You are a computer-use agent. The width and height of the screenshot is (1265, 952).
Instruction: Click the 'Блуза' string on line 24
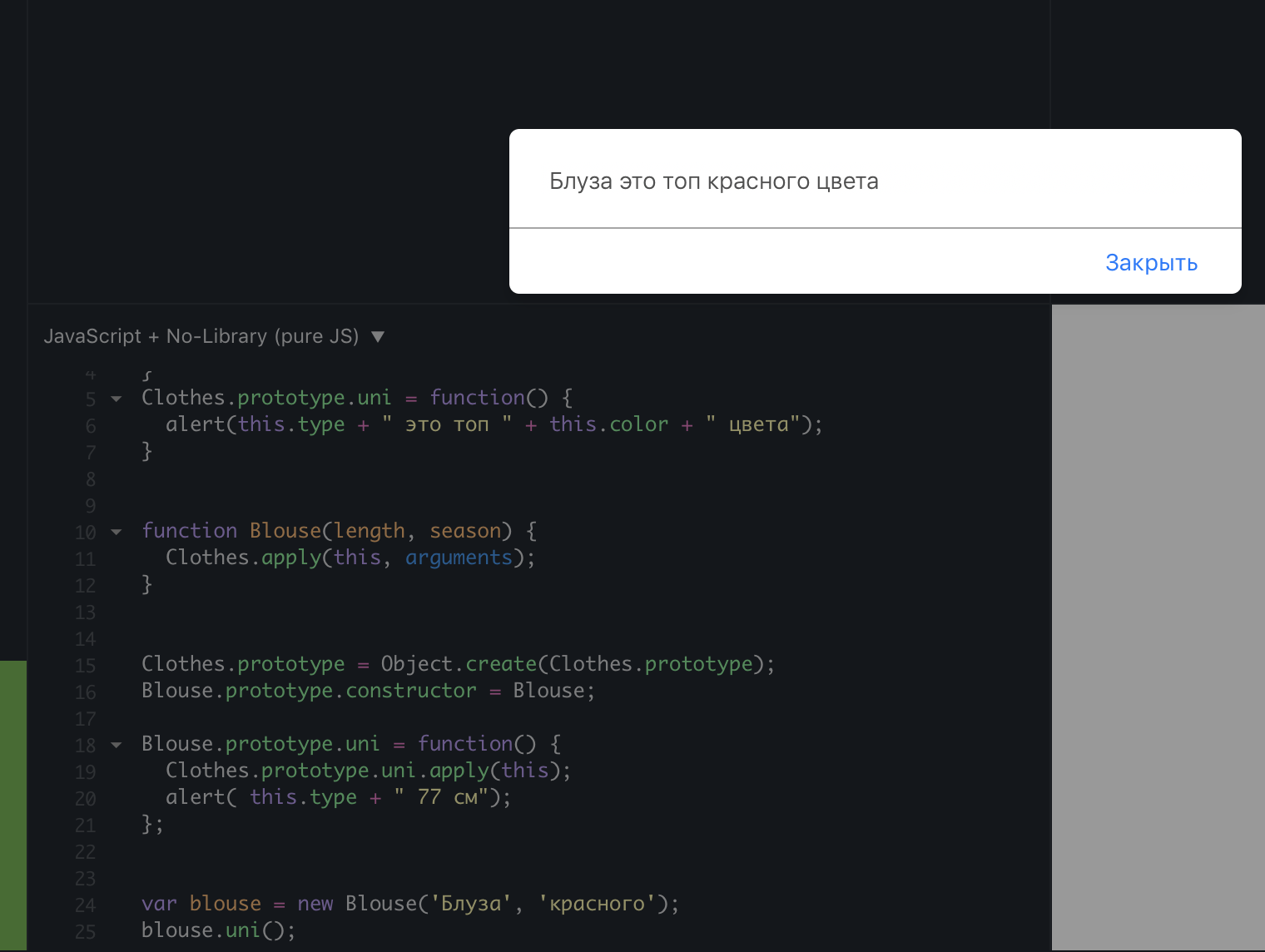pos(471,904)
